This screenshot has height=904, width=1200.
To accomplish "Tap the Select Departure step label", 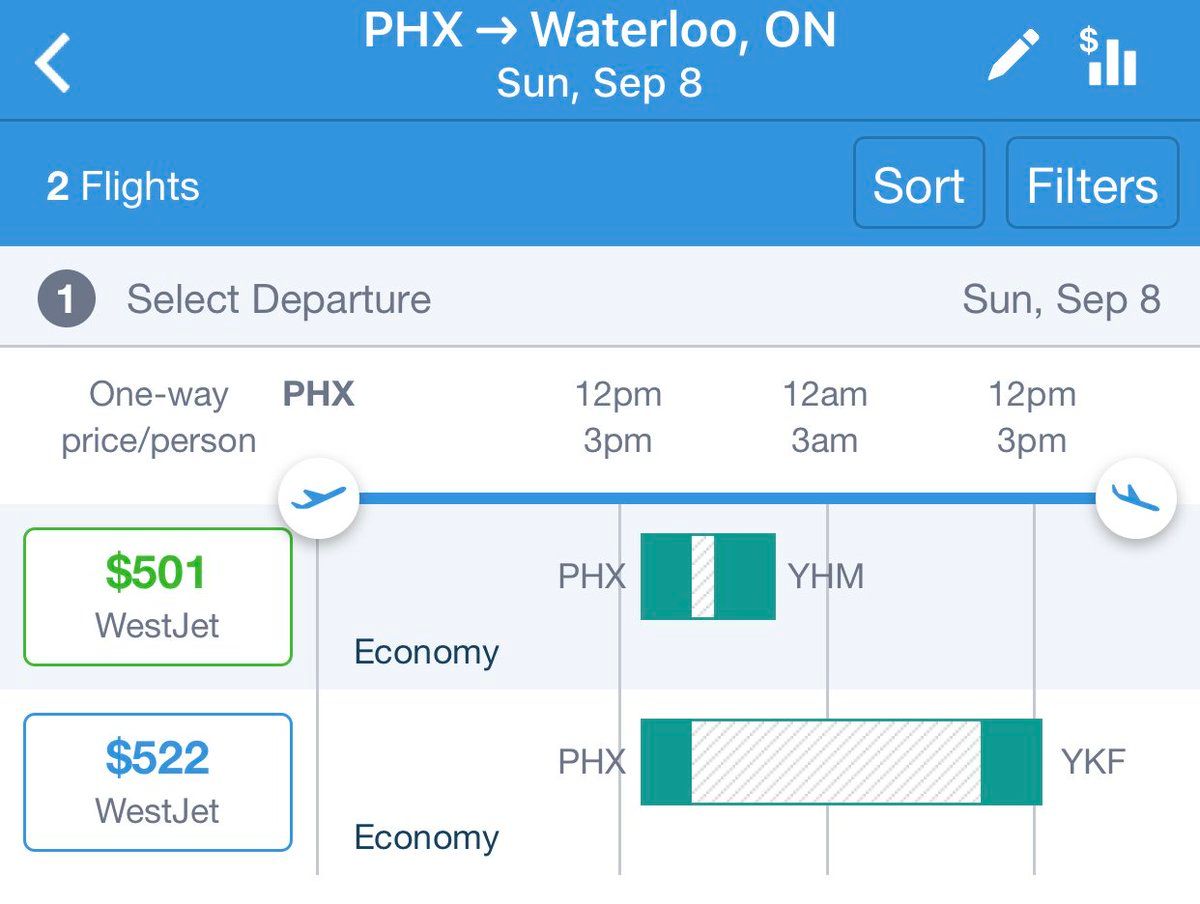I will (x=278, y=300).
